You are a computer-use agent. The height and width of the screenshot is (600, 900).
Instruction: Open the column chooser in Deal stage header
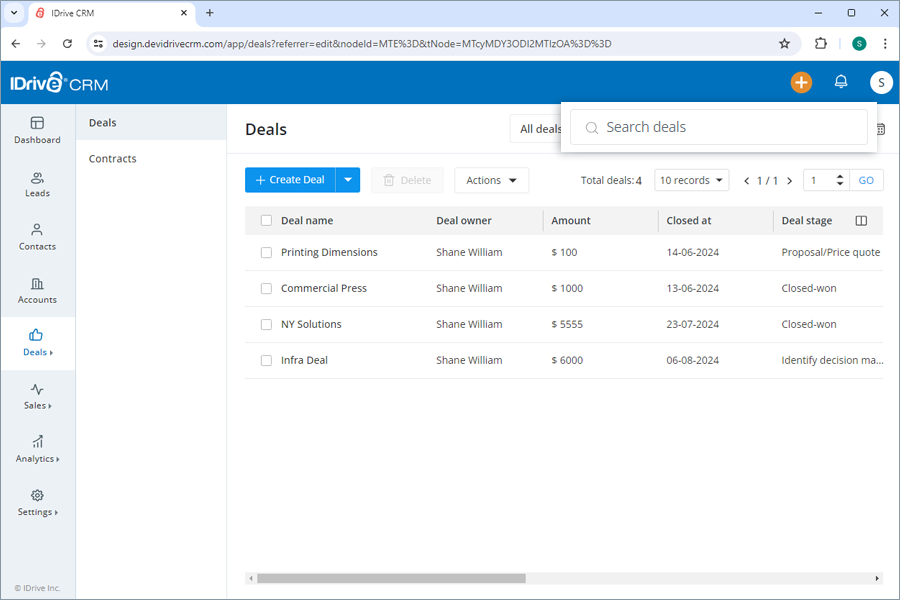point(861,220)
